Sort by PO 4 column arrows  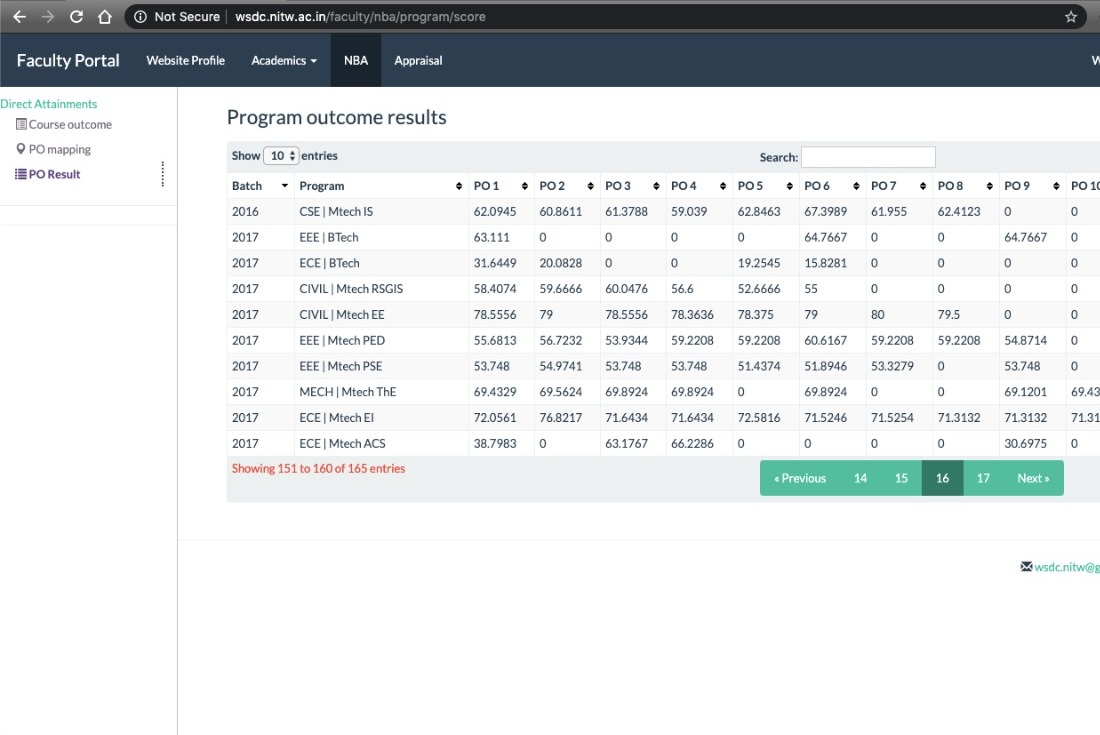tap(723, 186)
